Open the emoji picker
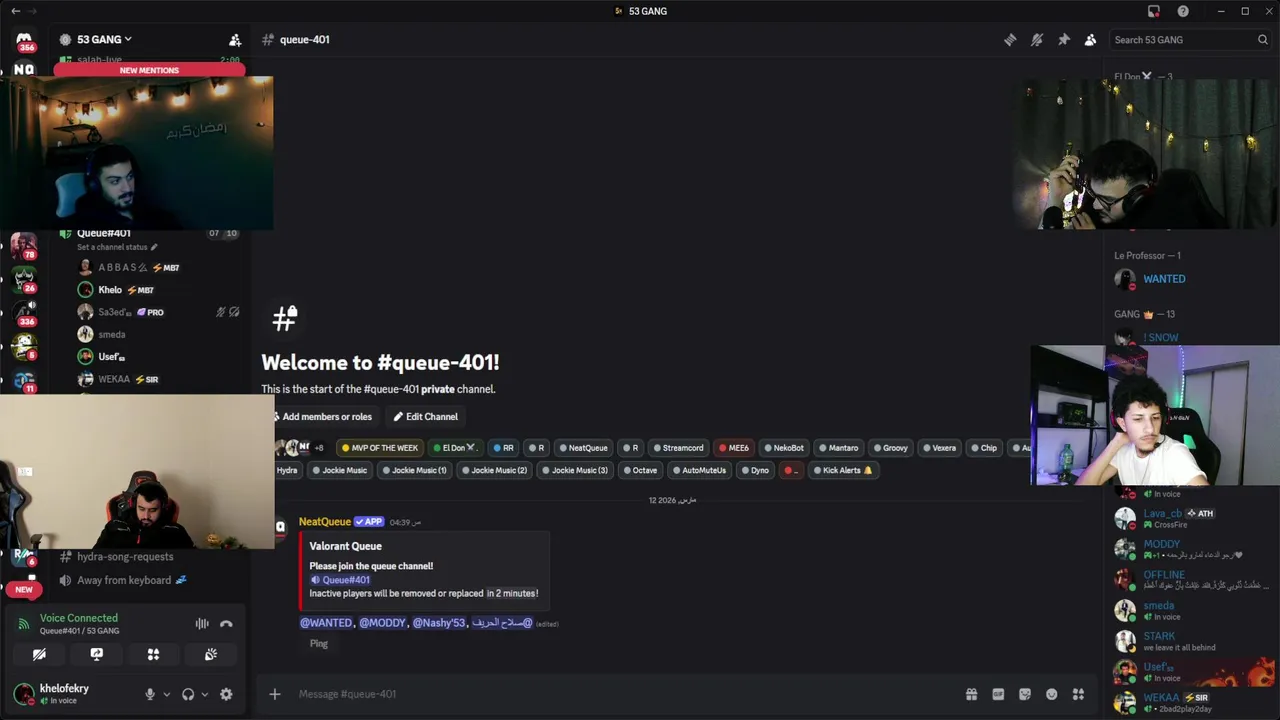 pyautogui.click(x=1051, y=694)
